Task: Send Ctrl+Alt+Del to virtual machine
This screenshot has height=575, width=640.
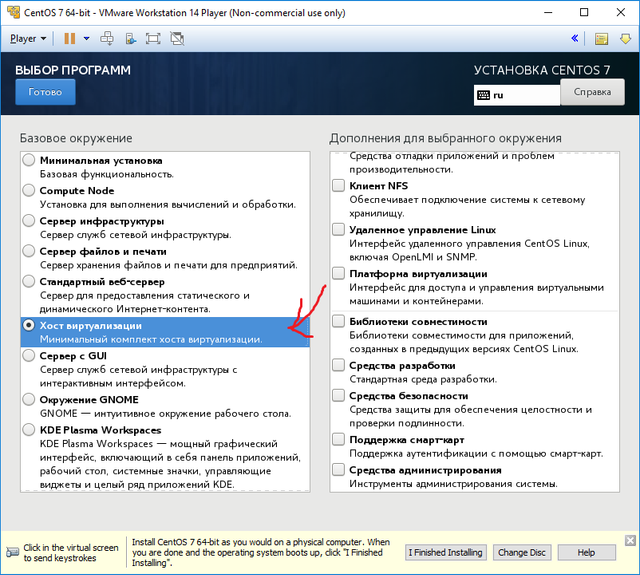Action: tap(107, 39)
